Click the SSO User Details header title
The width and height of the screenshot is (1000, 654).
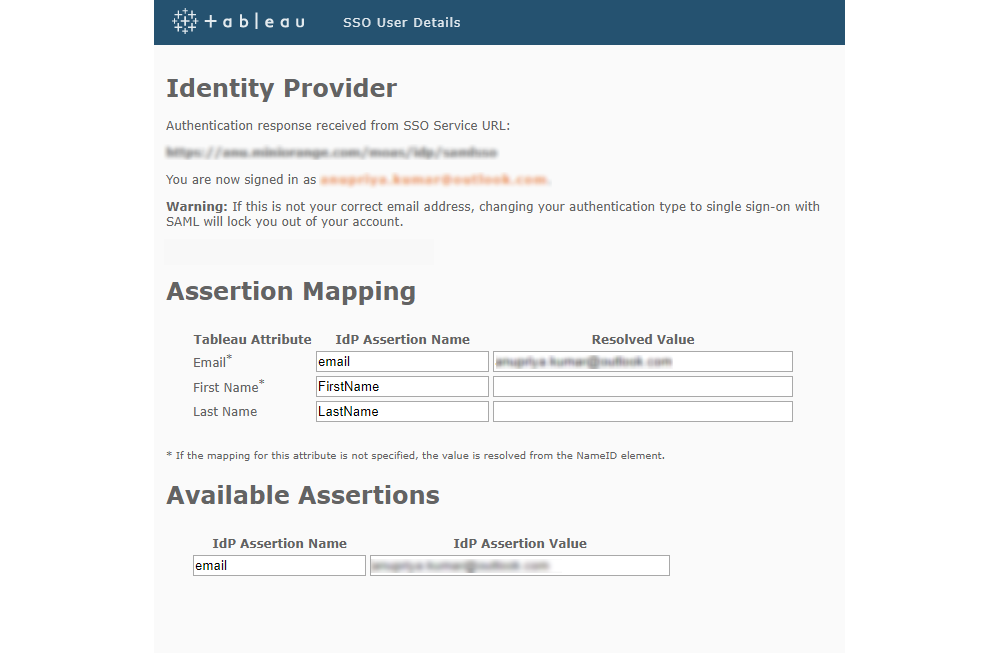click(x=402, y=22)
